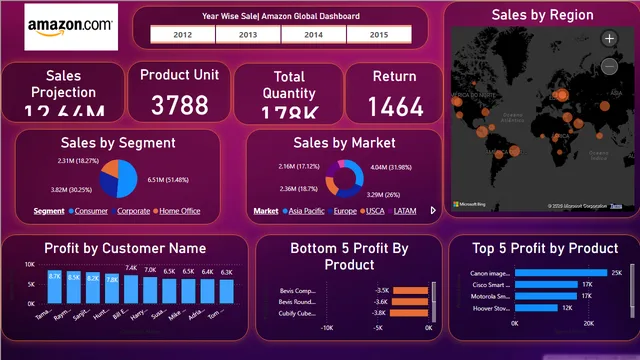The image size is (640, 360).
Task: Click '2.31M (18.27%)' segment label
Action: click(x=78, y=161)
